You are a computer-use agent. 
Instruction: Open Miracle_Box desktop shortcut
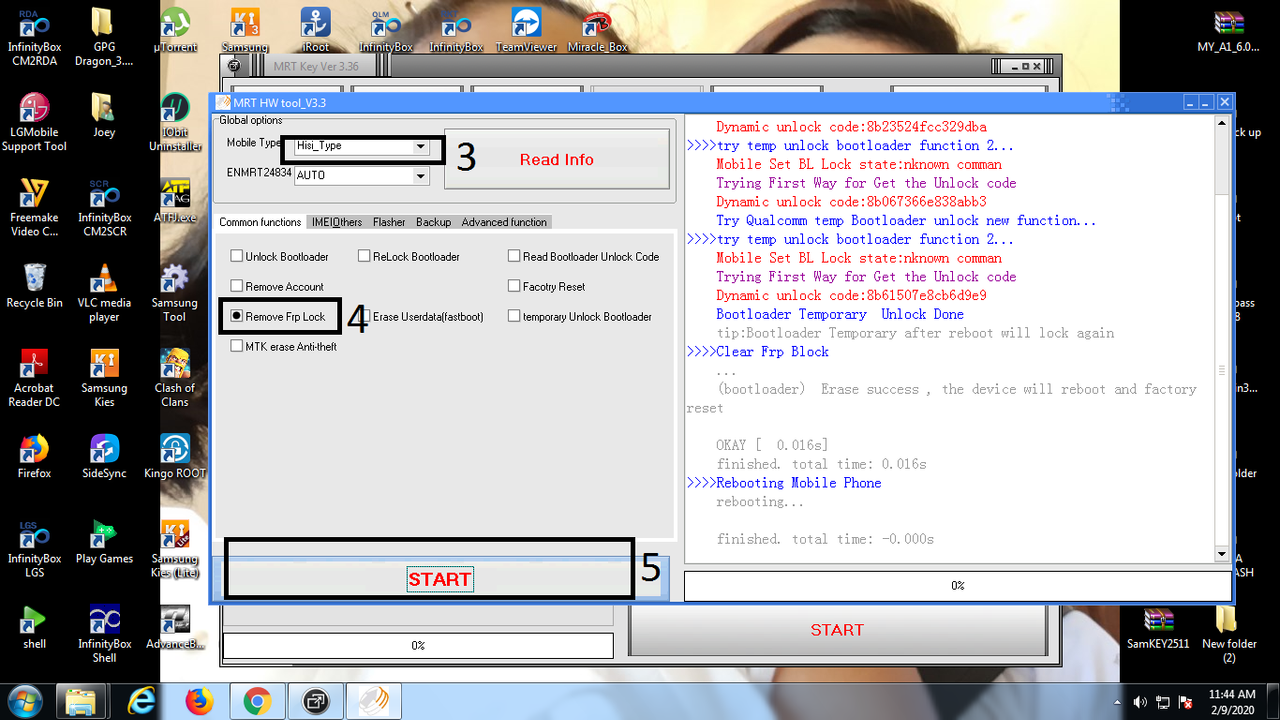point(597,30)
